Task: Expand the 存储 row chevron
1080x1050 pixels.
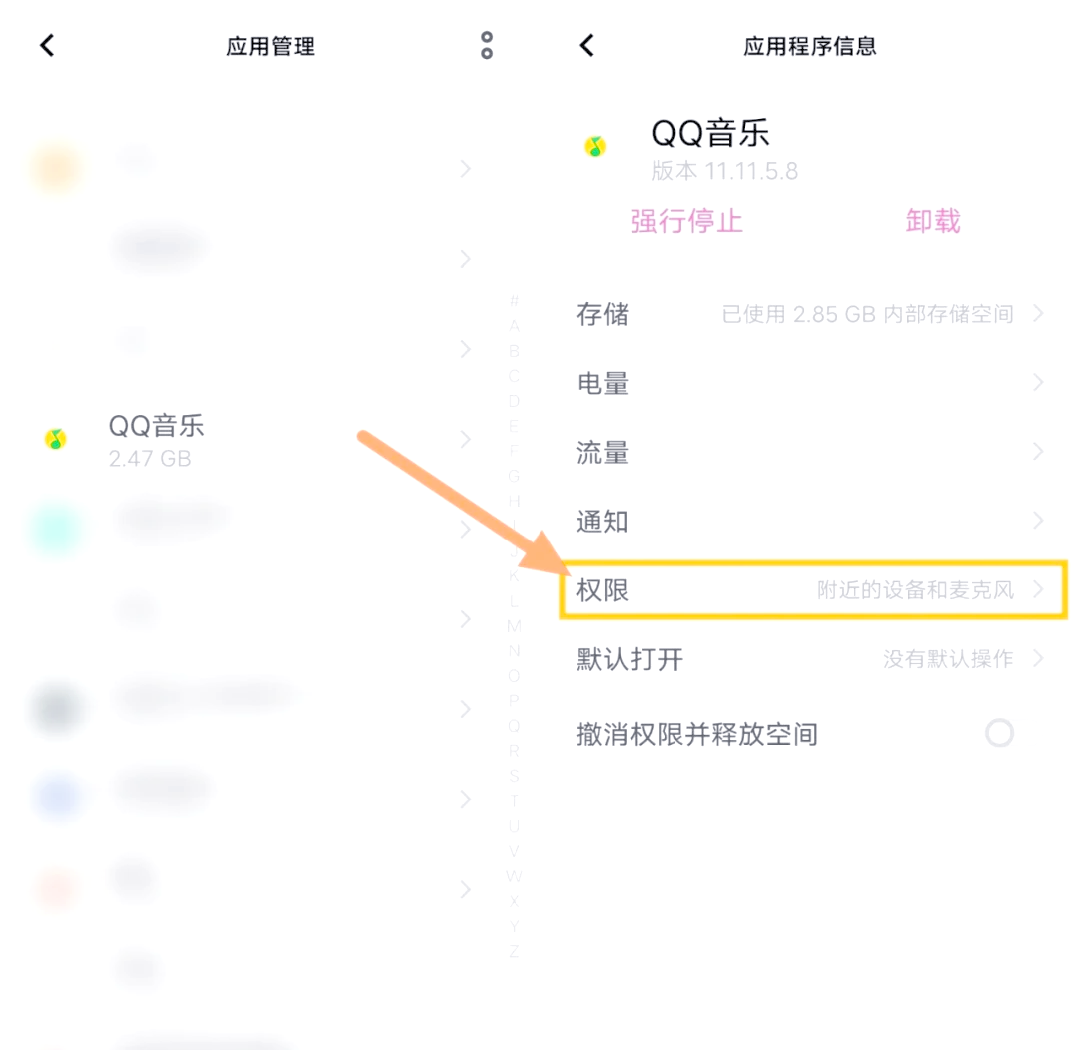Action: [1038, 314]
